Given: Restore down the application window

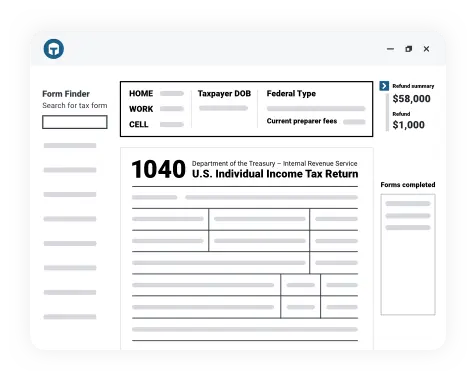Looking at the screenshot, I should (x=409, y=49).
